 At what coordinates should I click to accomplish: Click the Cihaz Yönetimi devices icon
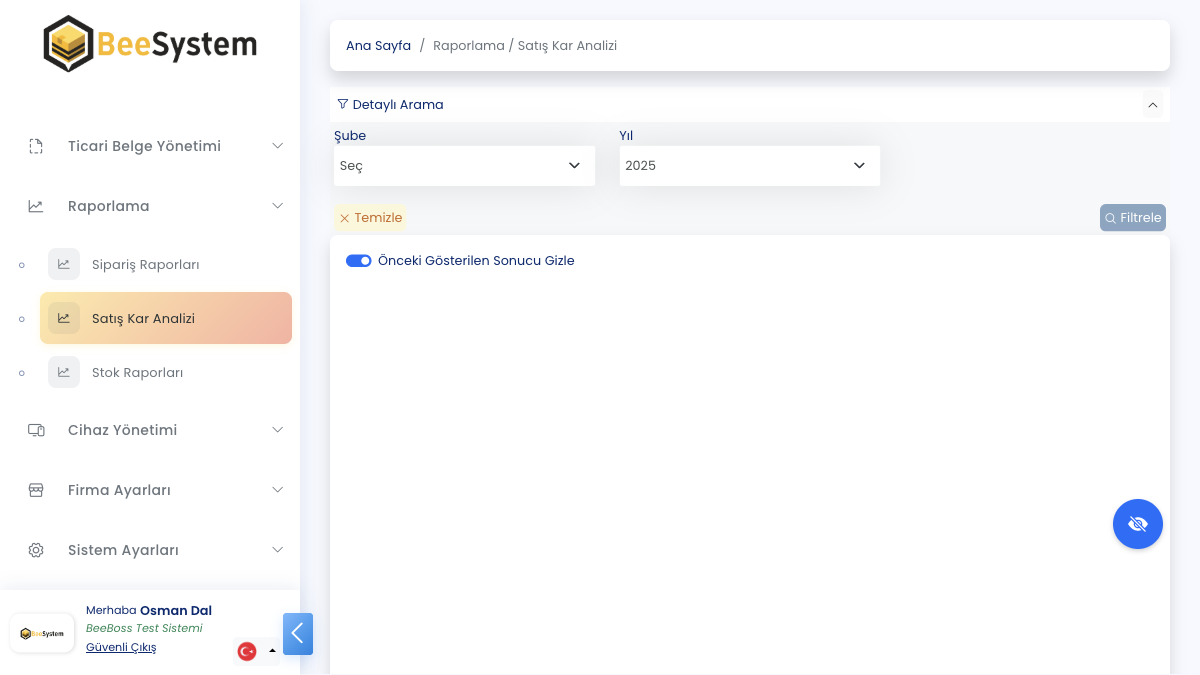tap(36, 430)
